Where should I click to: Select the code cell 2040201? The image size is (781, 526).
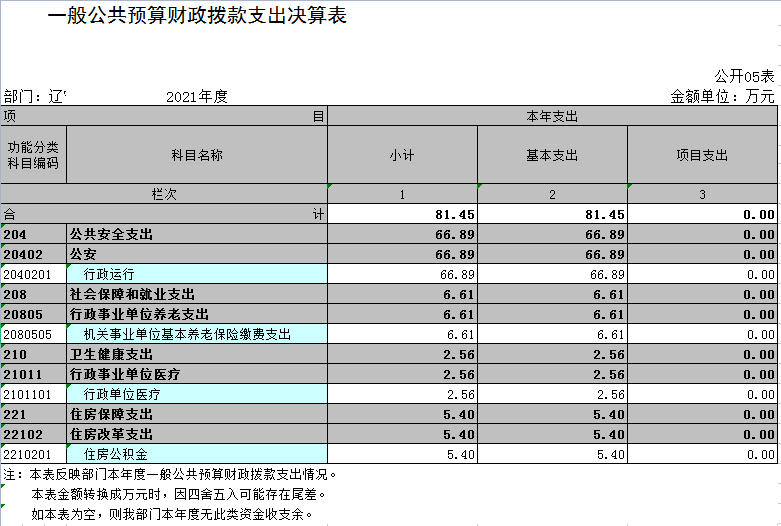(33, 274)
